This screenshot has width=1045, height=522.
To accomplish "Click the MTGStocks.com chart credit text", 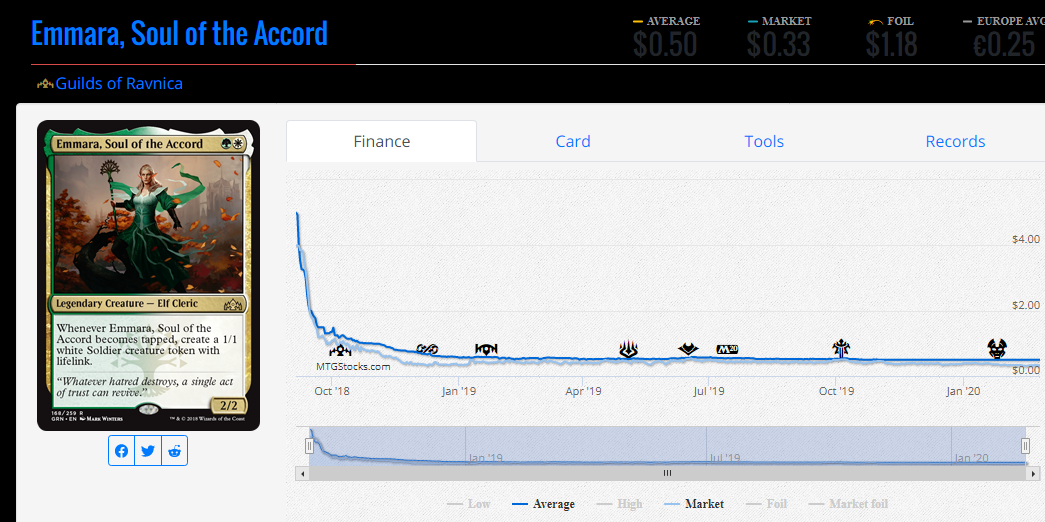I will point(353,366).
